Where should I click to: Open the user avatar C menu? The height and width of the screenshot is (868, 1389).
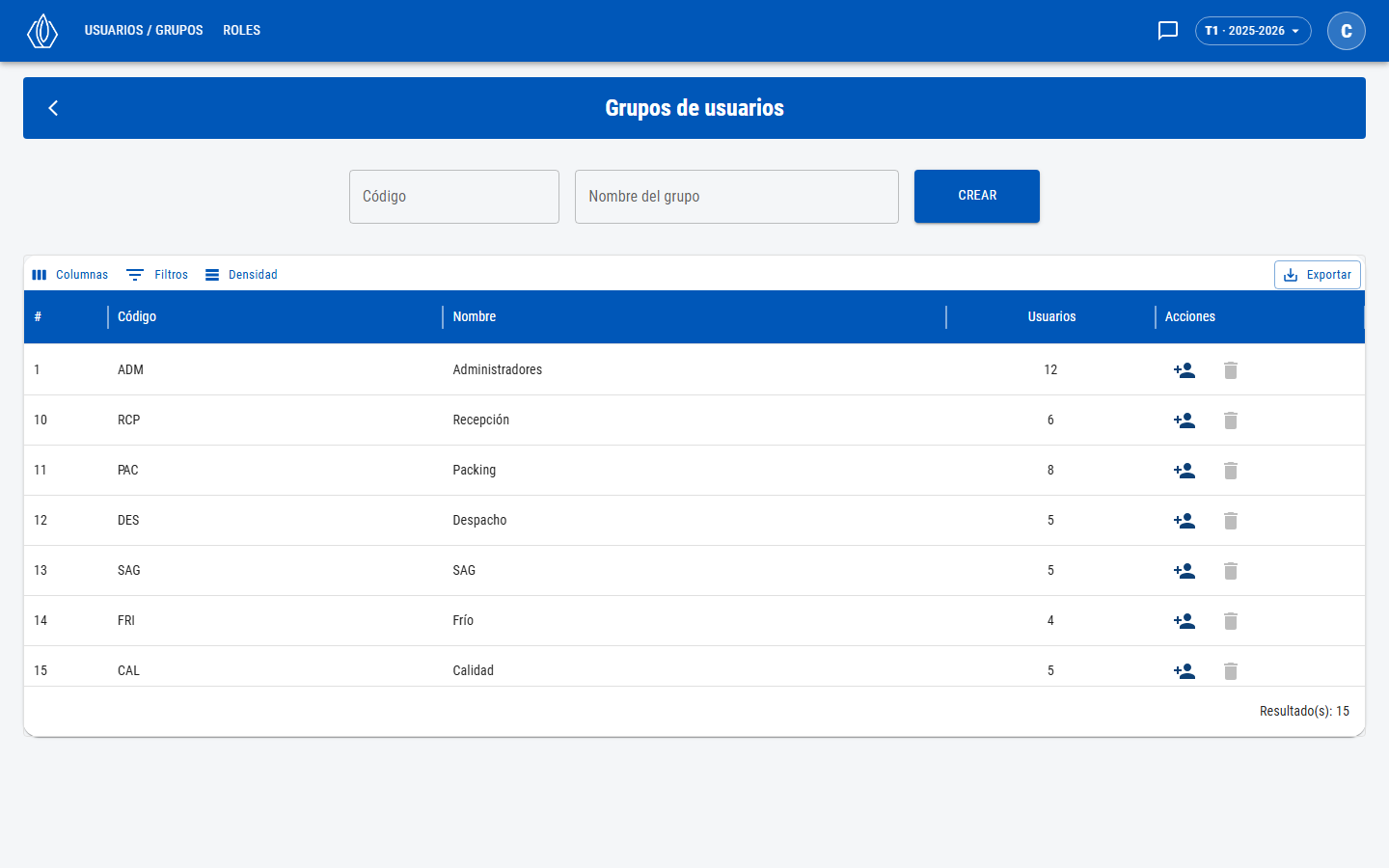1347,31
